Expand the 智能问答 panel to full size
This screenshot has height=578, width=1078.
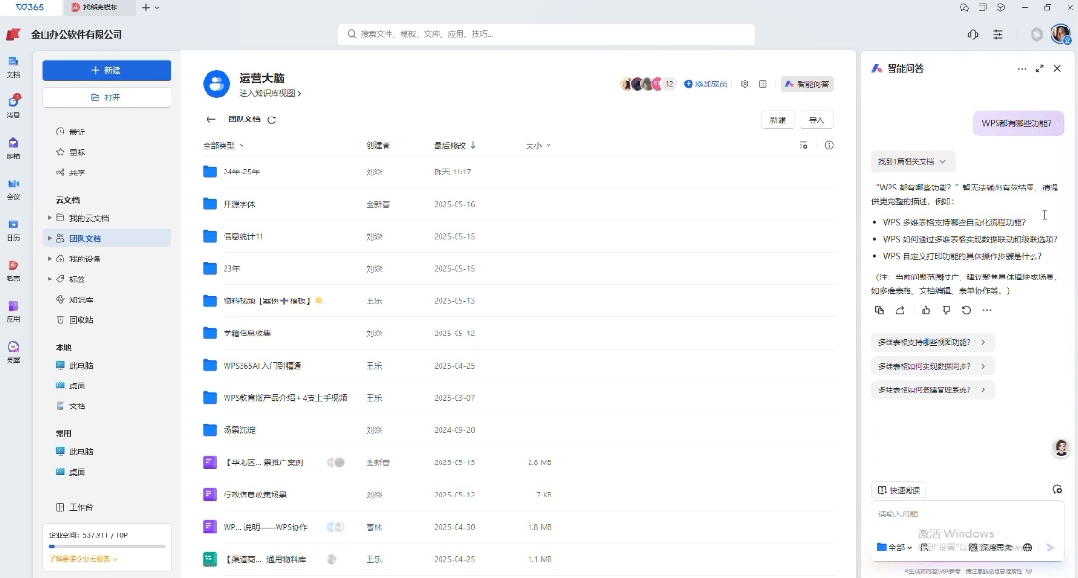click(x=1040, y=69)
